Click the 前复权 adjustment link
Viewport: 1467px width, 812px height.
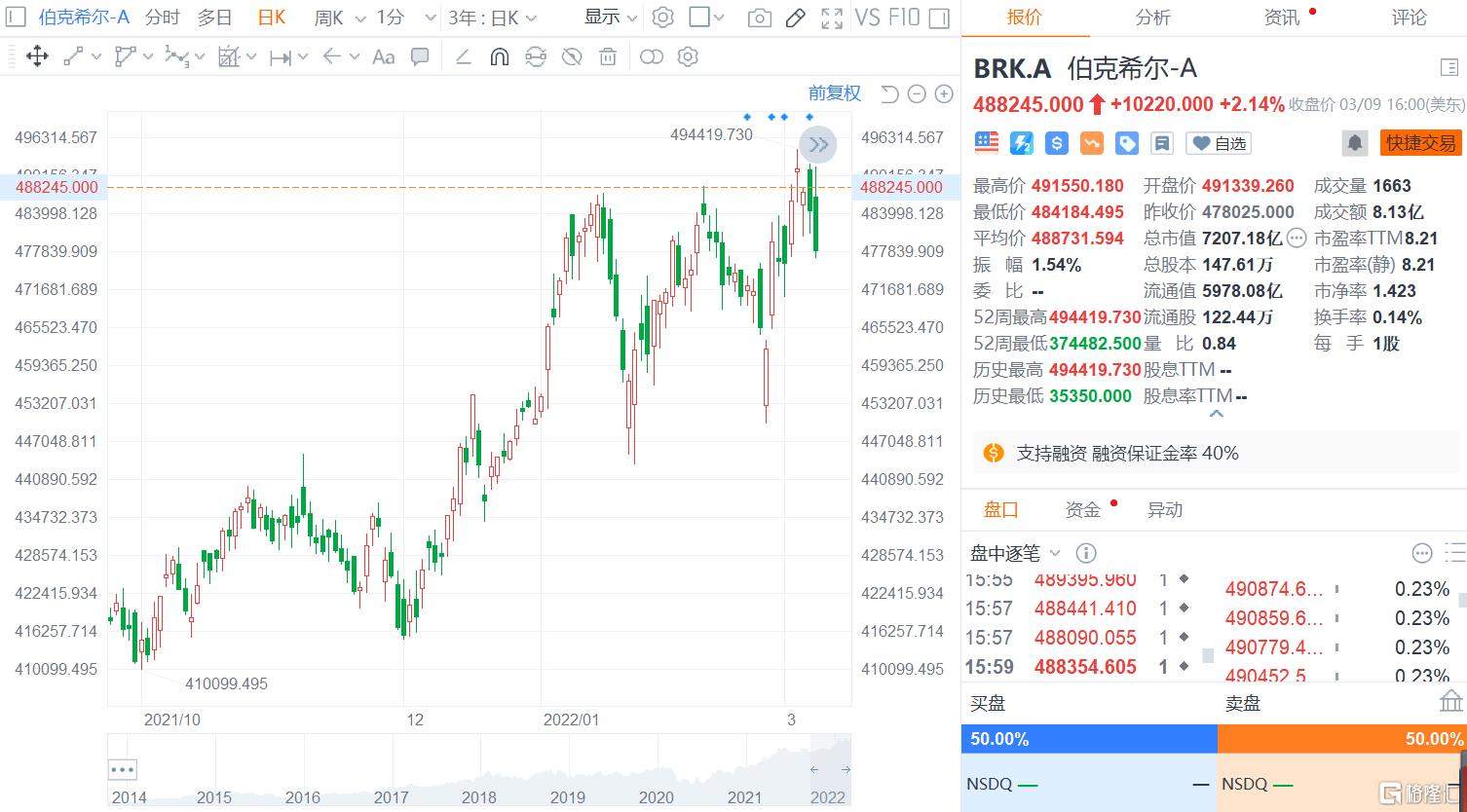tap(834, 92)
